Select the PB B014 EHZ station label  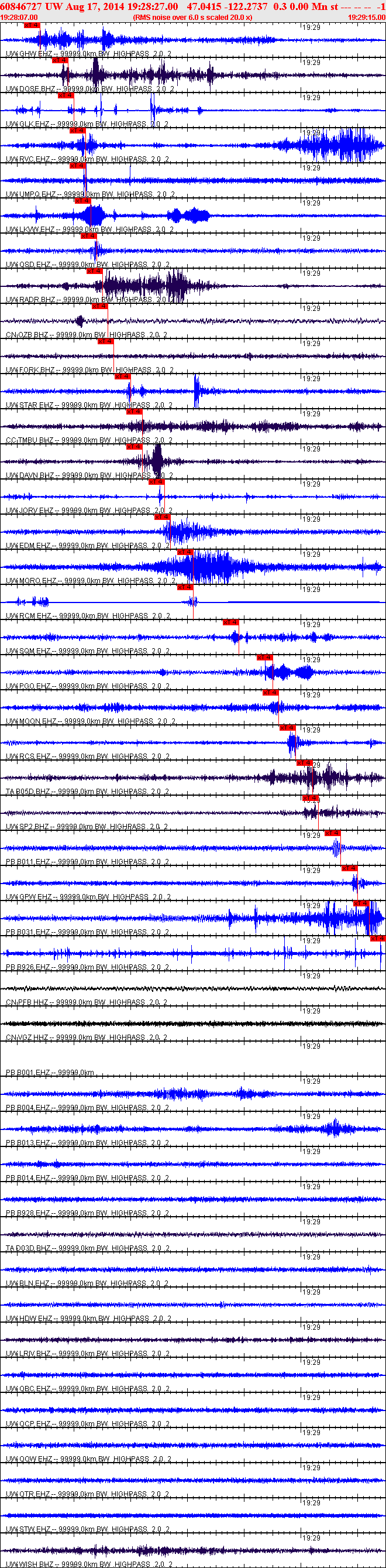88,1179
